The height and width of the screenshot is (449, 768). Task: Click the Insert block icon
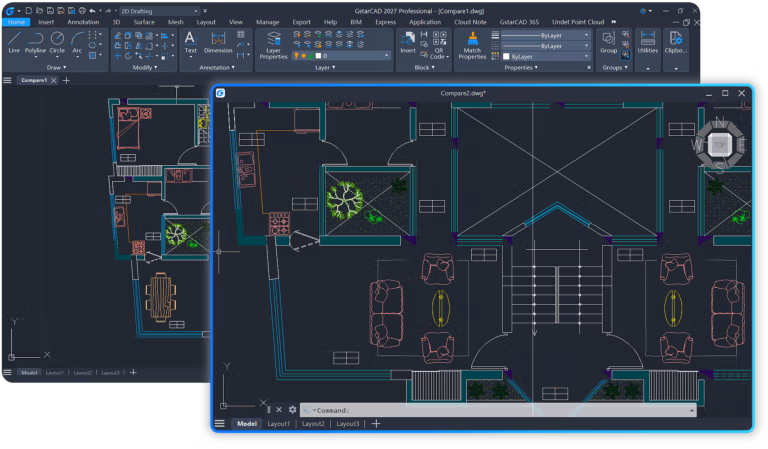pos(408,42)
